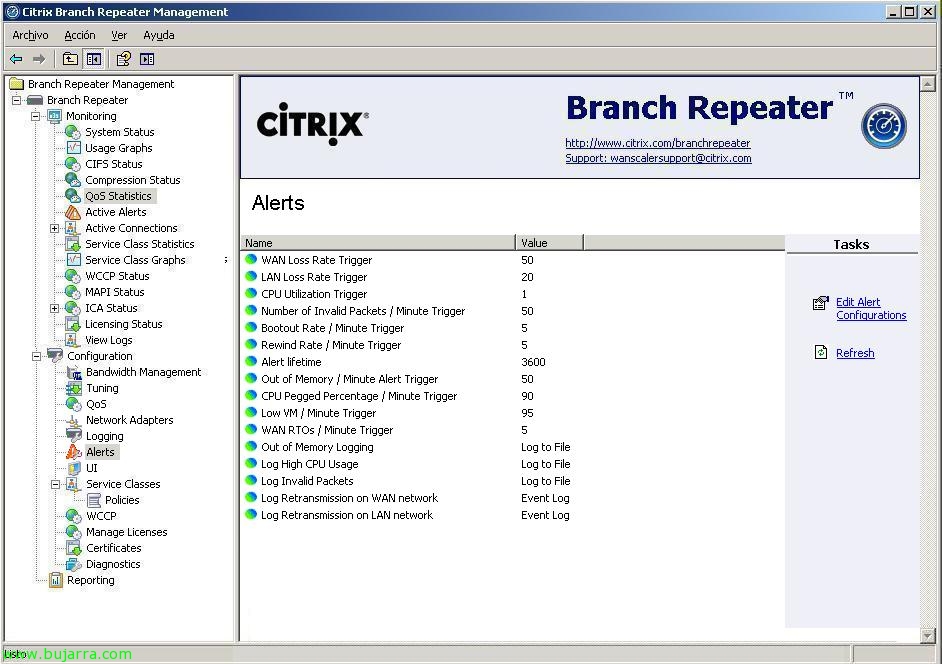Click the Back arrow toolbar icon
The height and width of the screenshot is (664, 942).
tap(16, 59)
